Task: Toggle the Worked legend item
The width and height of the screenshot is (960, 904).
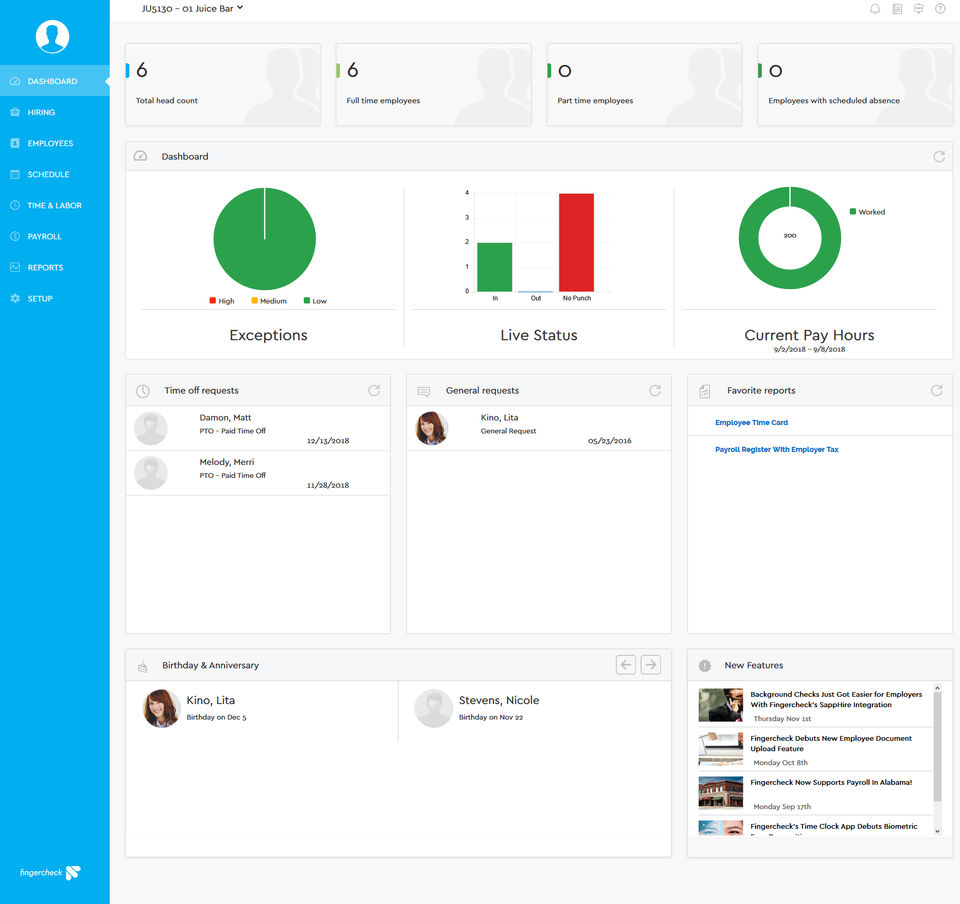Action: (x=867, y=212)
